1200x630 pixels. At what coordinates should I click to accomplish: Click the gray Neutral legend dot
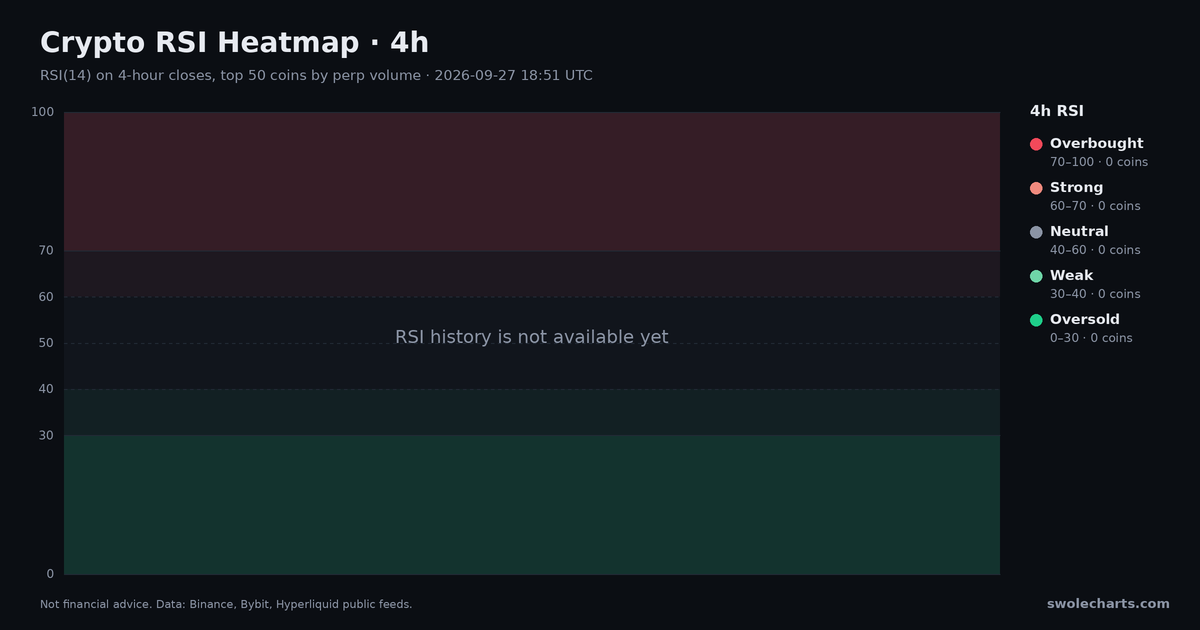coord(1036,232)
